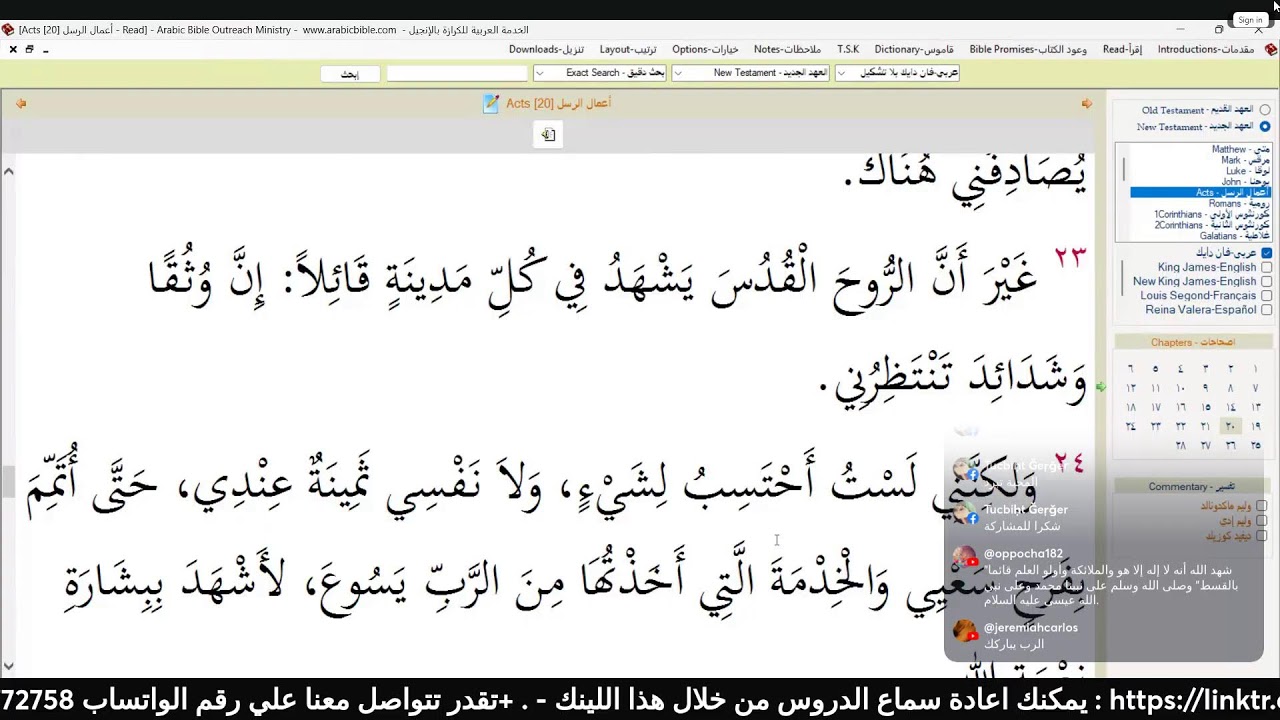Open chapter 28 in the Chapters grid

[x=1181, y=445]
